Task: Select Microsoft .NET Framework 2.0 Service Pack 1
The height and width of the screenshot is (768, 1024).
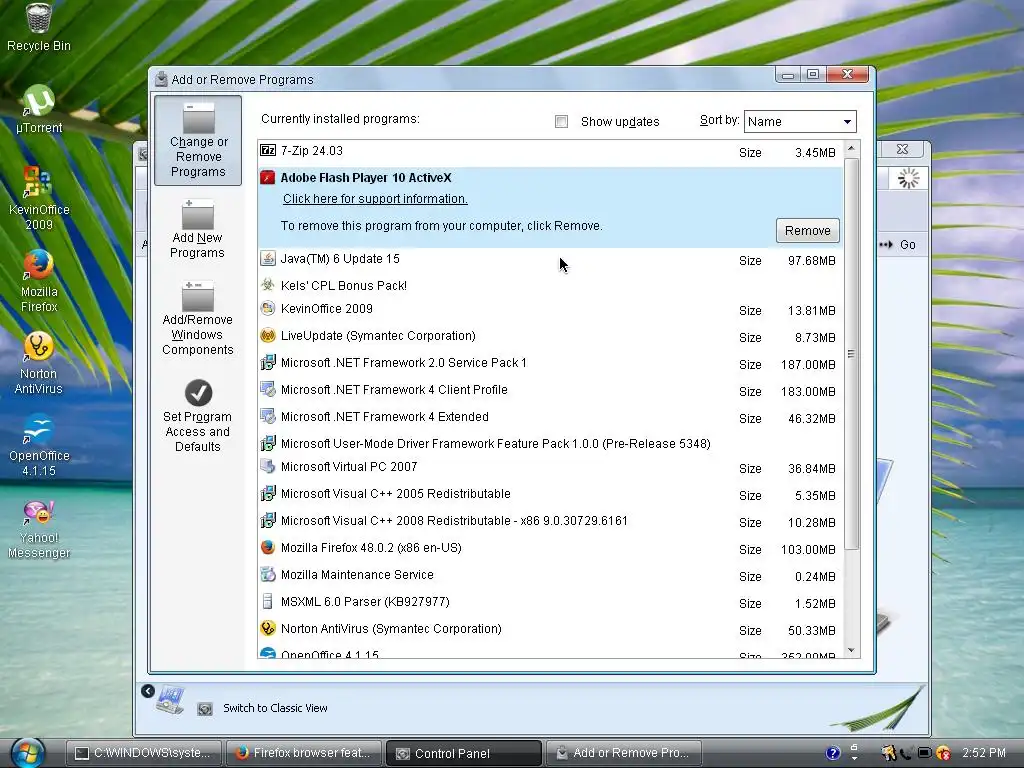Action: point(550,363)
